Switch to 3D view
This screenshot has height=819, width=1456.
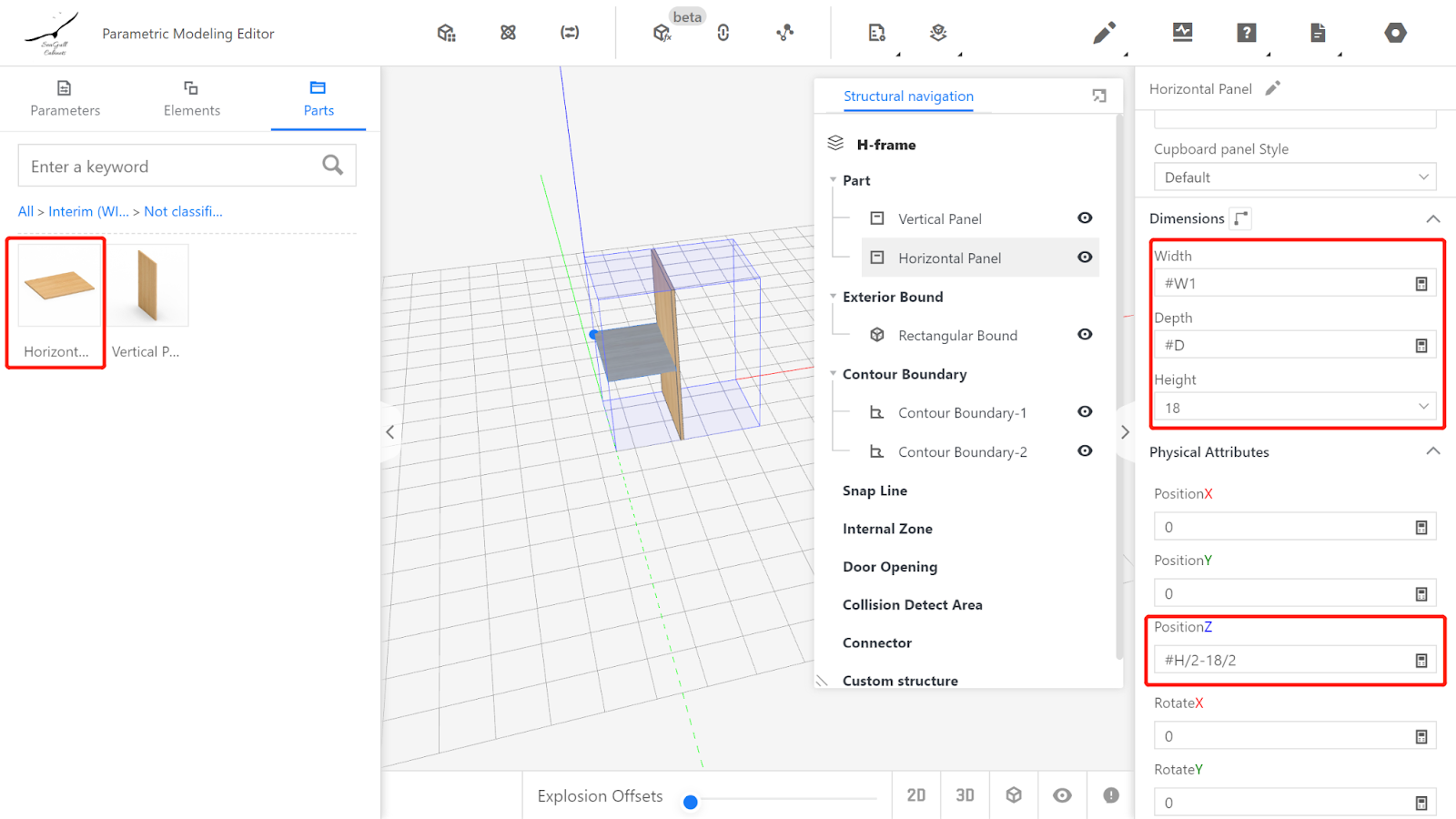965,795
